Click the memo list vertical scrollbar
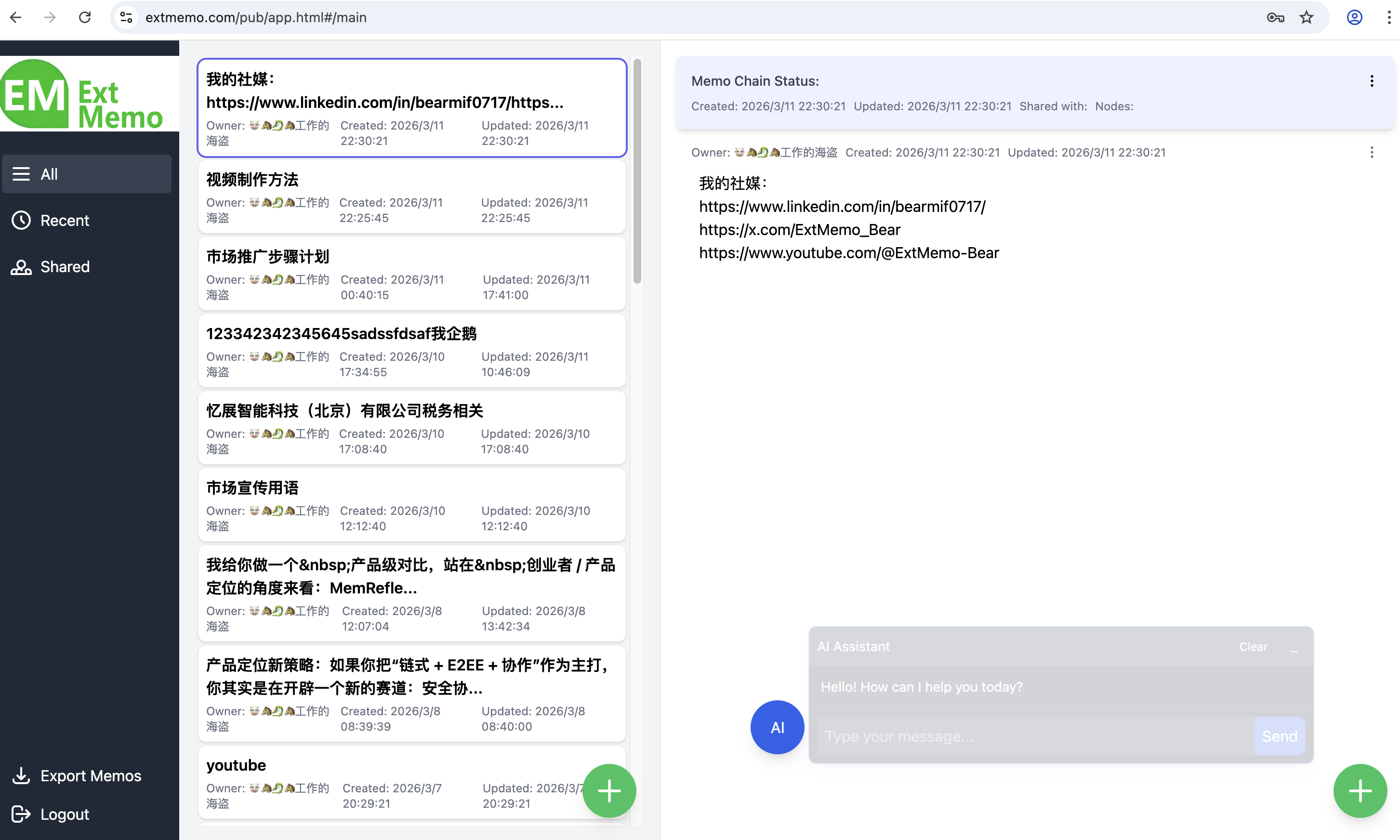 637,170
